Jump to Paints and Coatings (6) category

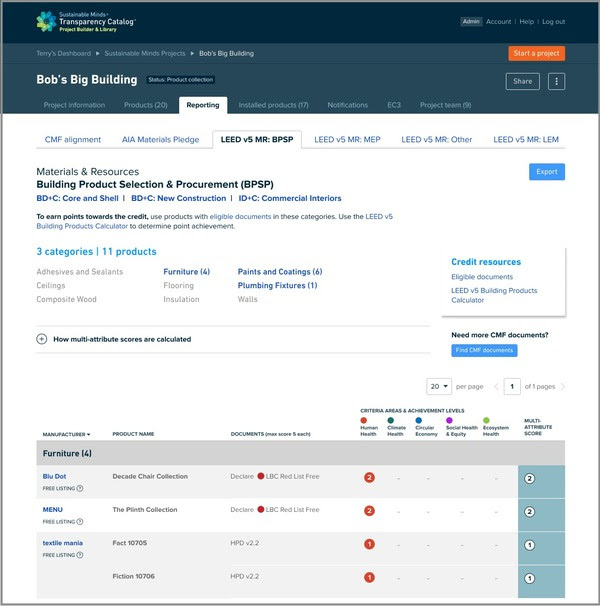coord(280,272)
